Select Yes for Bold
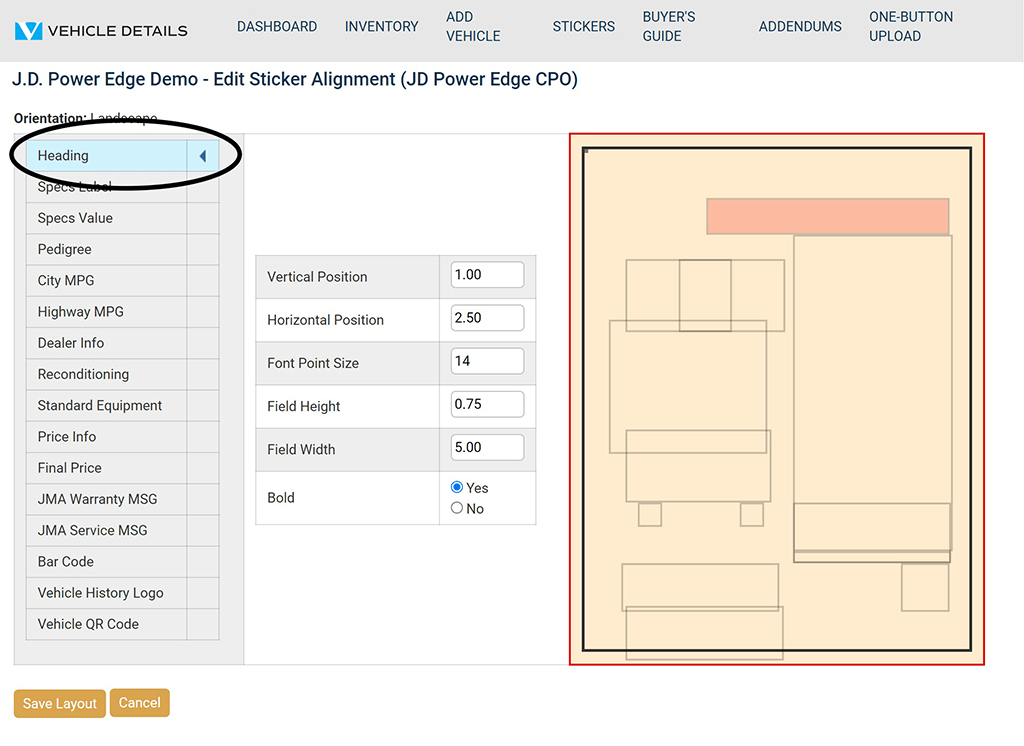 pos(457,487)
